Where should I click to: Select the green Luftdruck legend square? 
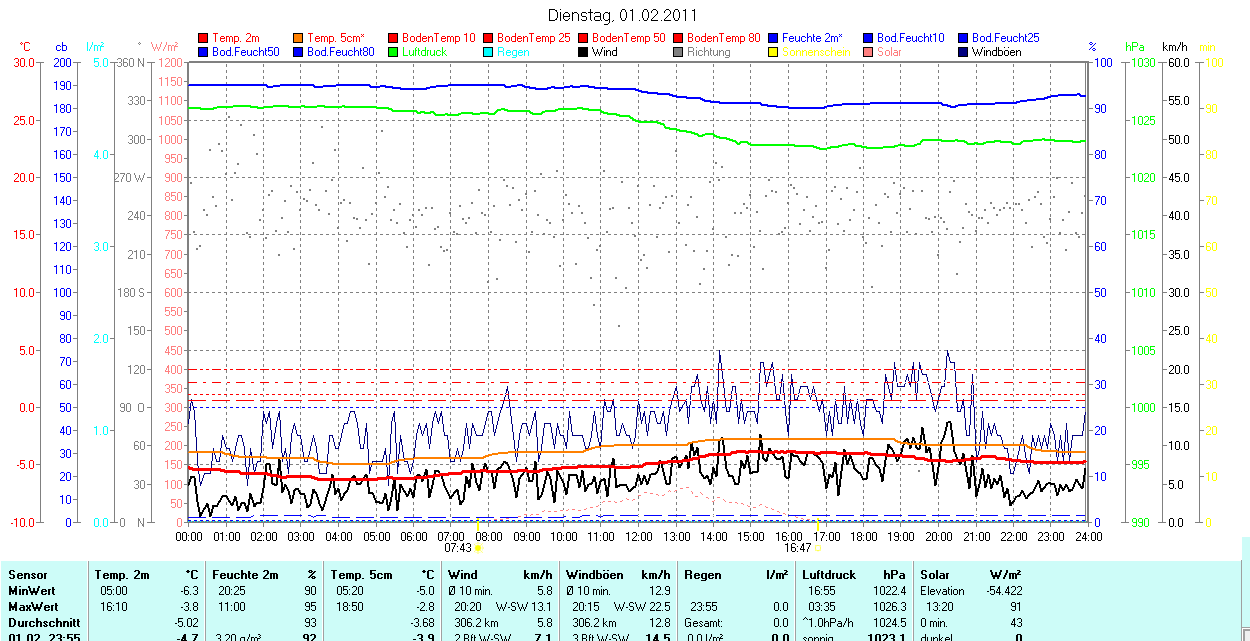click(x=394, y=52)
